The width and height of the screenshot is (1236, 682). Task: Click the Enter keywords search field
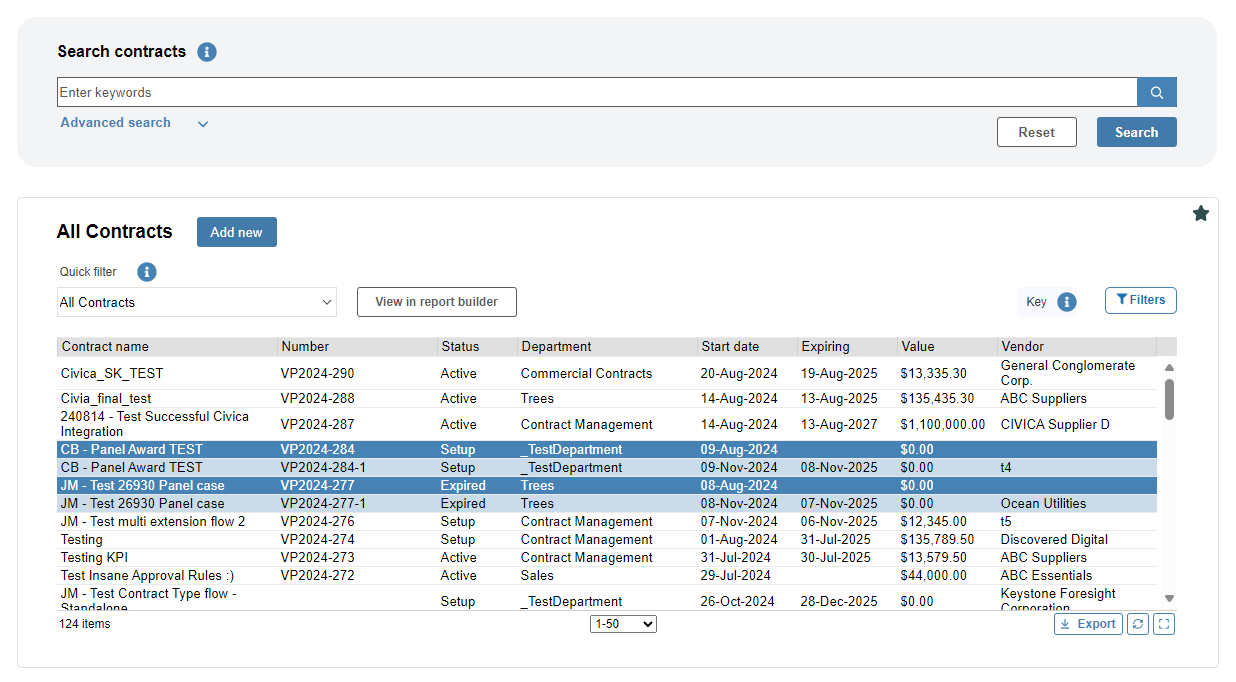pos(597,92)
